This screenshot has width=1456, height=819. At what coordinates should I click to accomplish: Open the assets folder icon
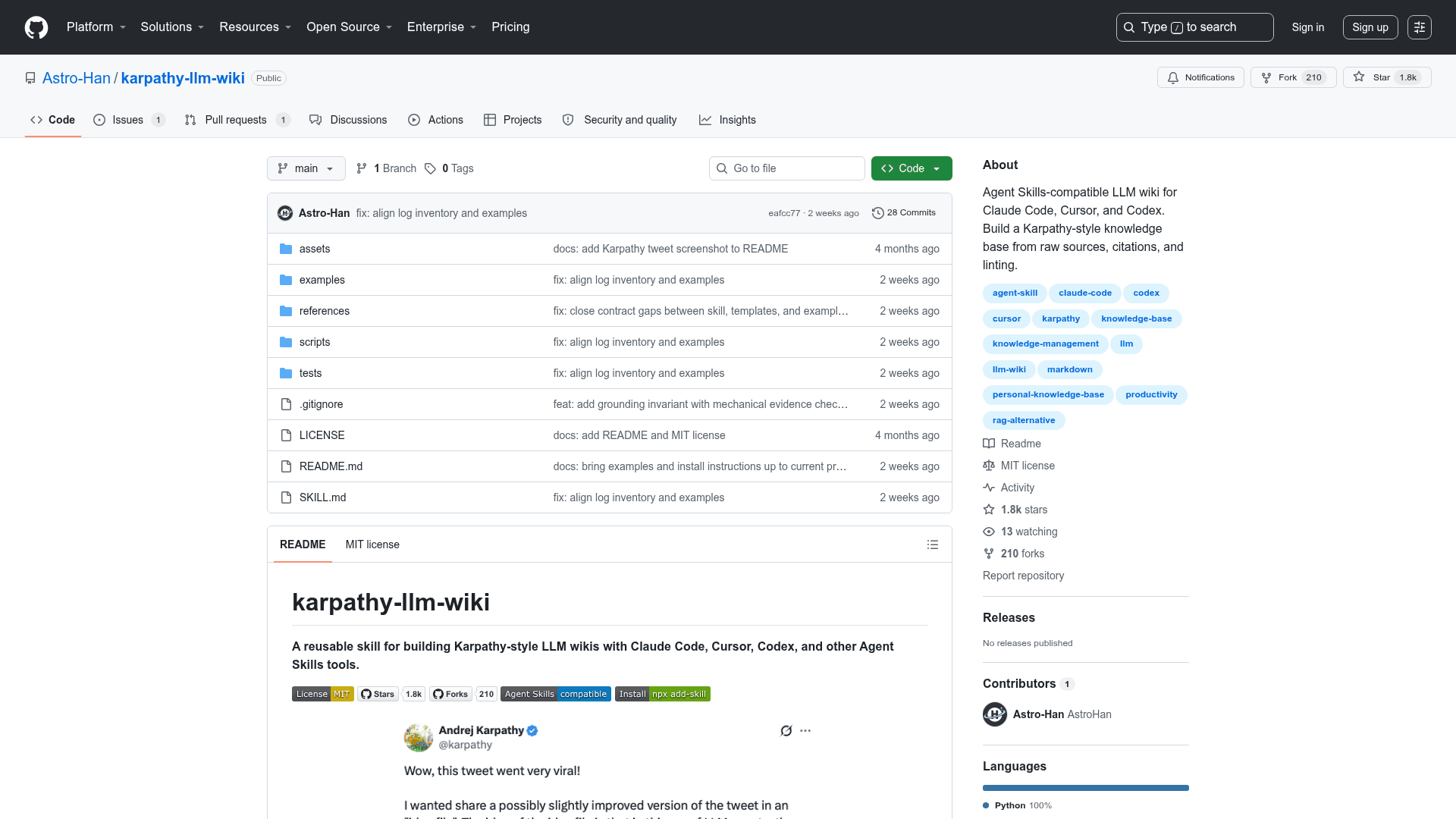[x=286, y=249]
